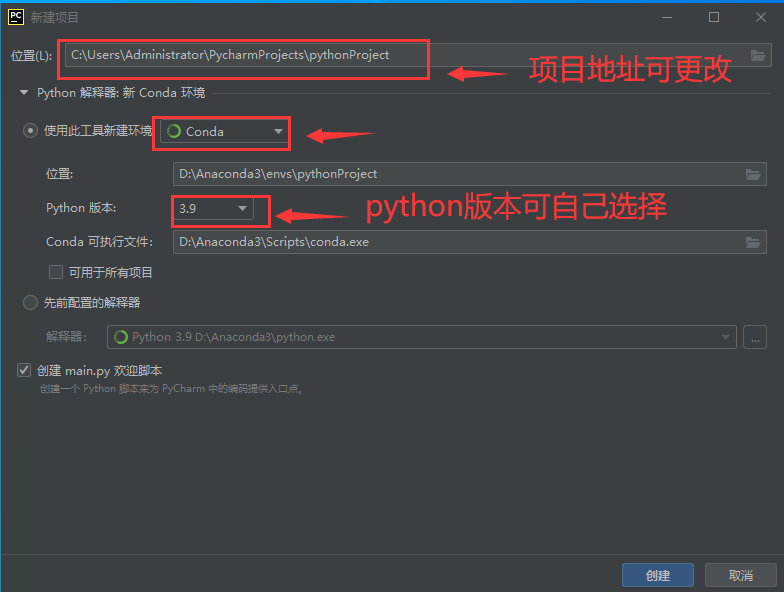
Task: Click the 'Python 版本:' label
Action: (81, 208)
